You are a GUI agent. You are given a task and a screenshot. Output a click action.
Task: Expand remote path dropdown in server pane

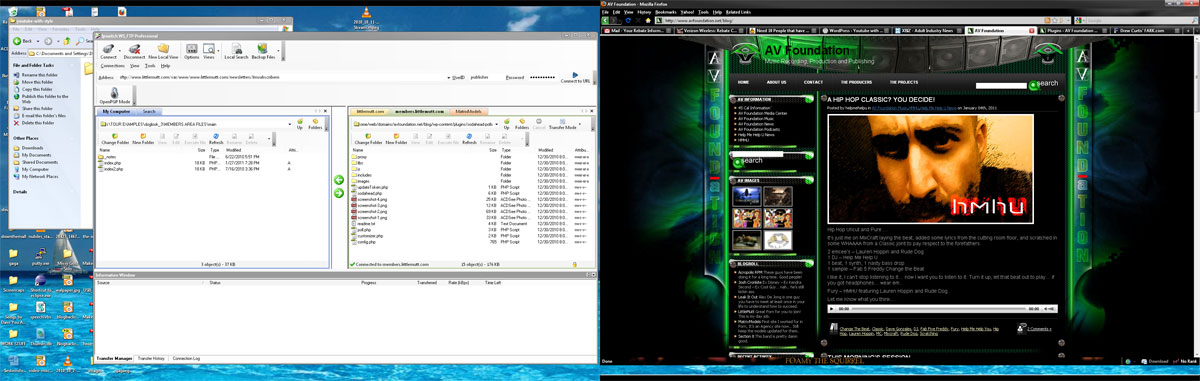coord(496,123)
